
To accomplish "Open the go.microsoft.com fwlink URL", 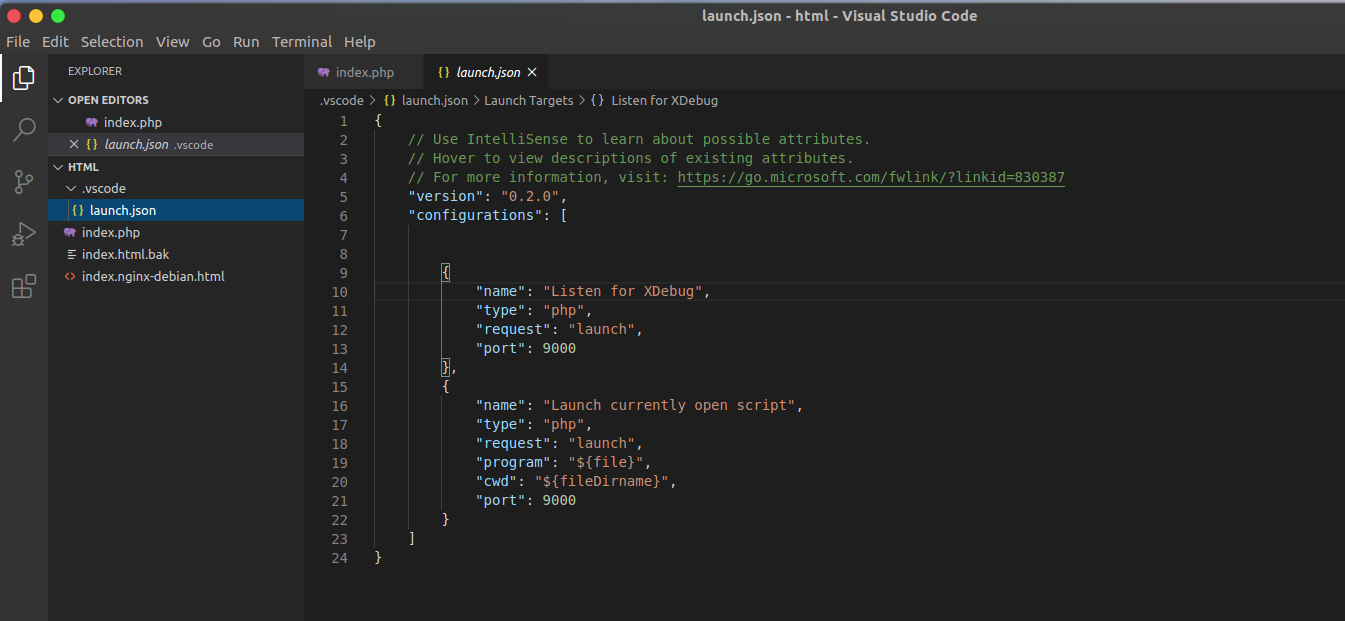I will point(871,177).
